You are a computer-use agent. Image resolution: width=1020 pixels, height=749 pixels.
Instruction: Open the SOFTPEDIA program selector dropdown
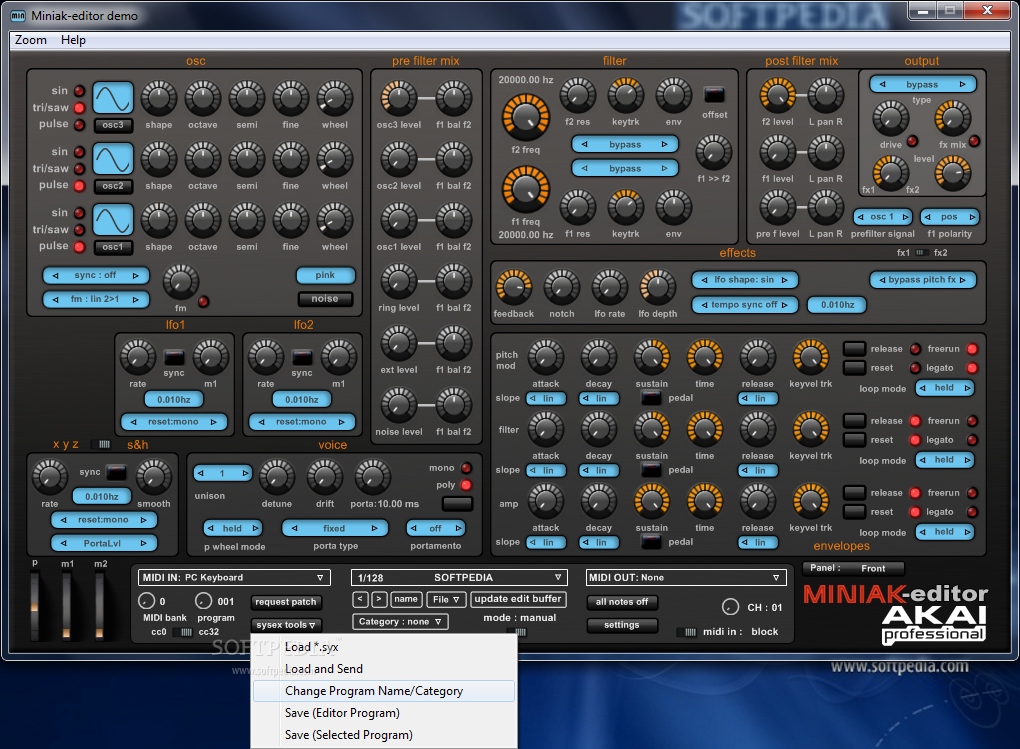[x=459, y=578]
